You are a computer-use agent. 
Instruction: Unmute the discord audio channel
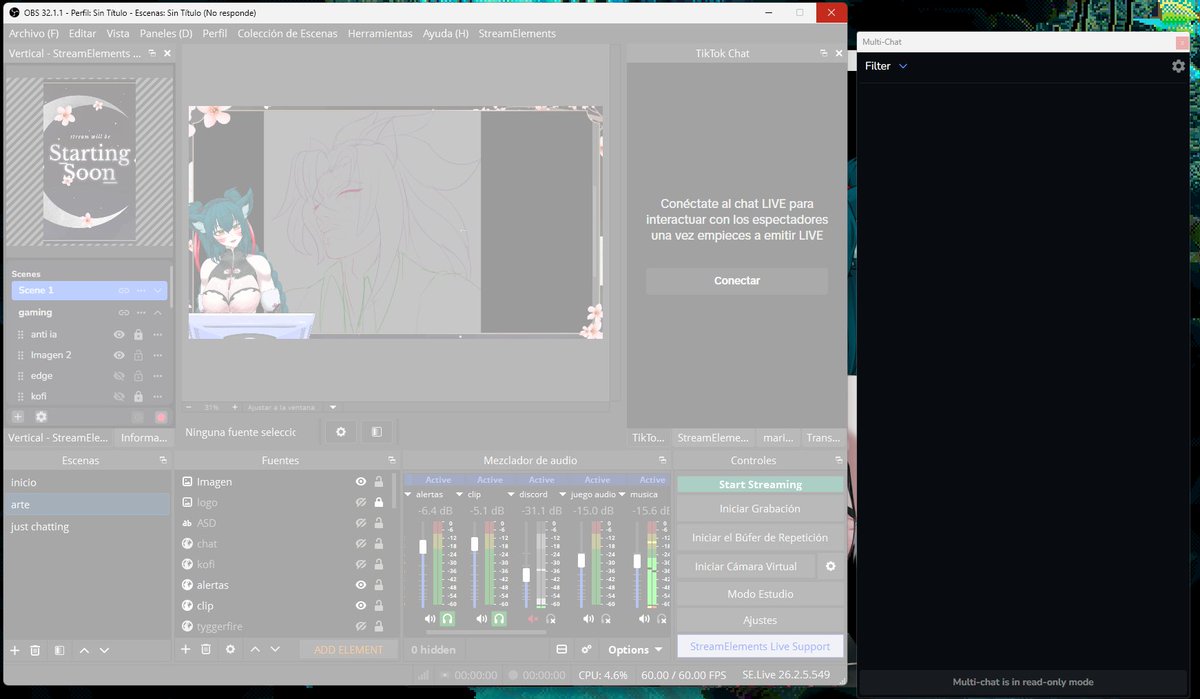pos(532,619)
